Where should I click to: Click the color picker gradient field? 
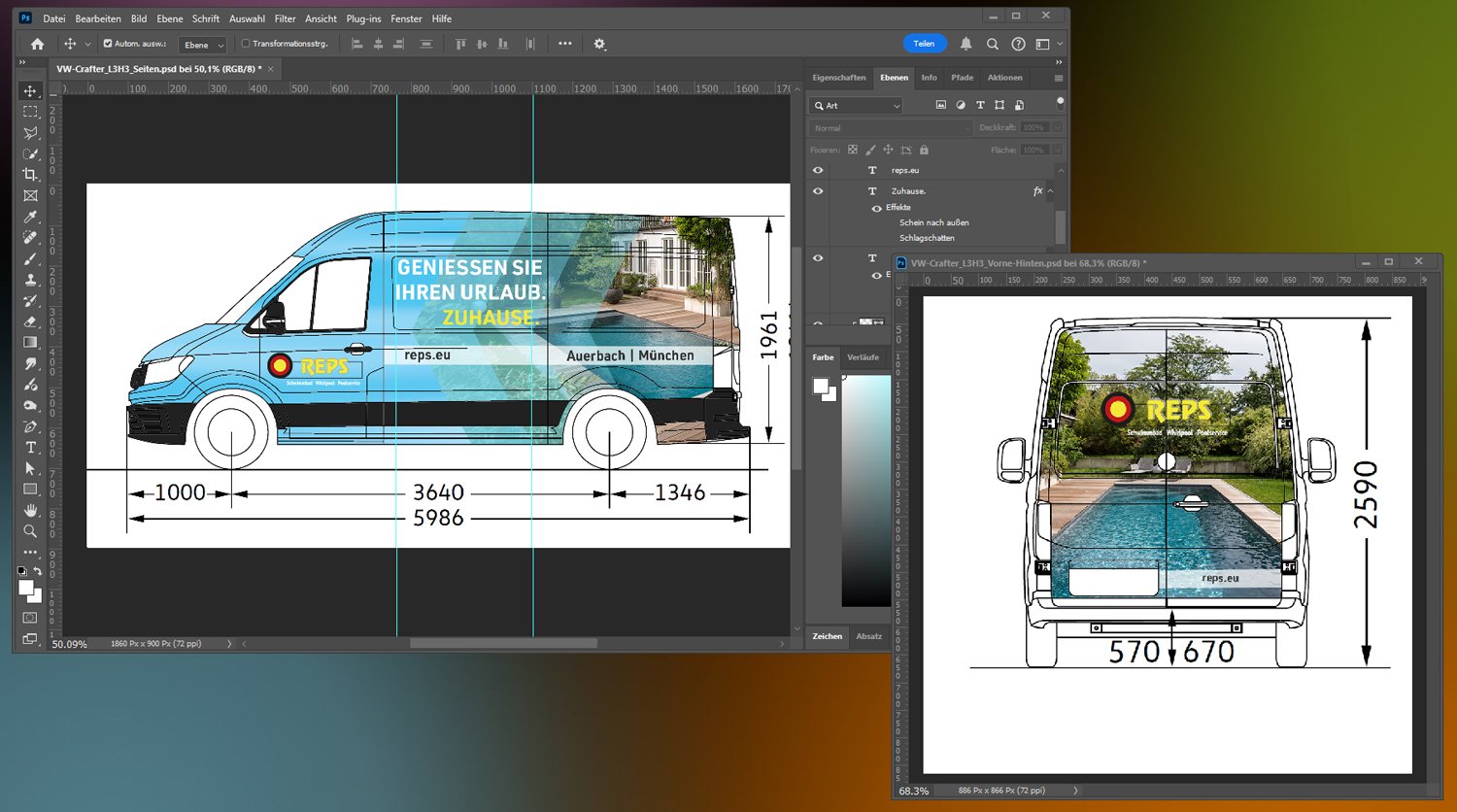point(866,491)
